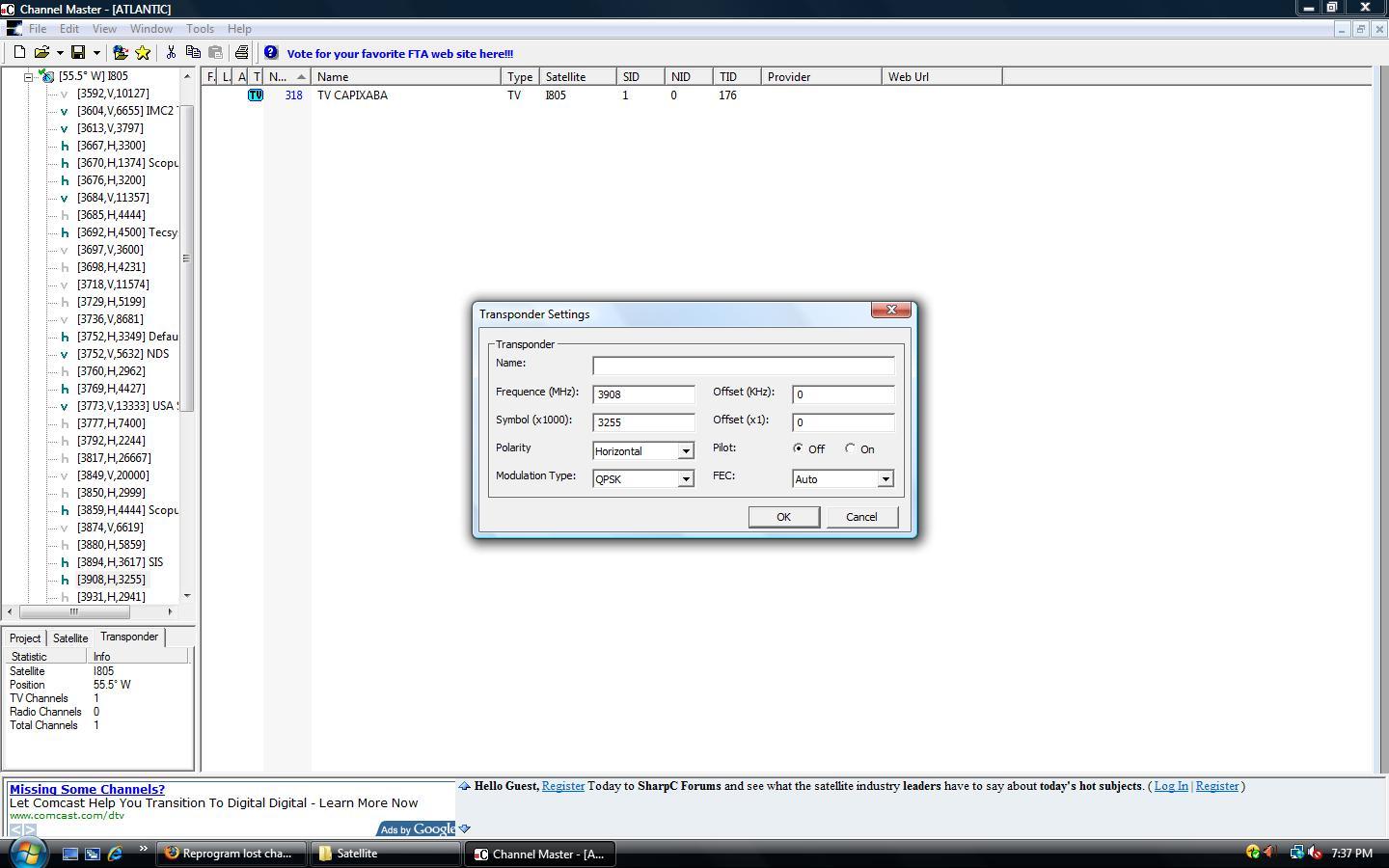Select Pilot Off radio button
This screenshot has height=868, width=1389.
click(798, 448)
